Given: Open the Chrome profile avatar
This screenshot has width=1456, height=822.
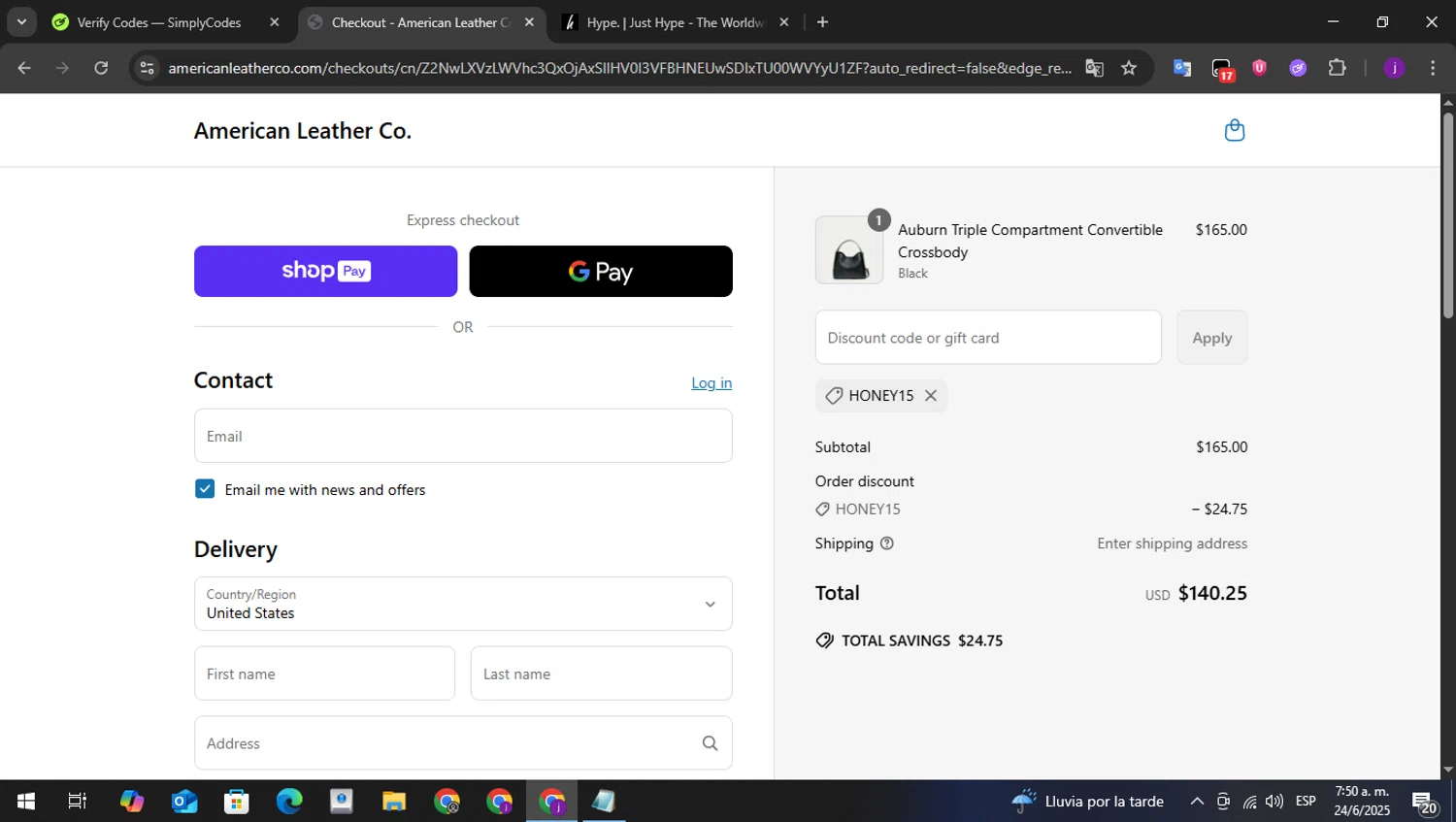Looking at the screenshot, I should tap(1394, 68).
